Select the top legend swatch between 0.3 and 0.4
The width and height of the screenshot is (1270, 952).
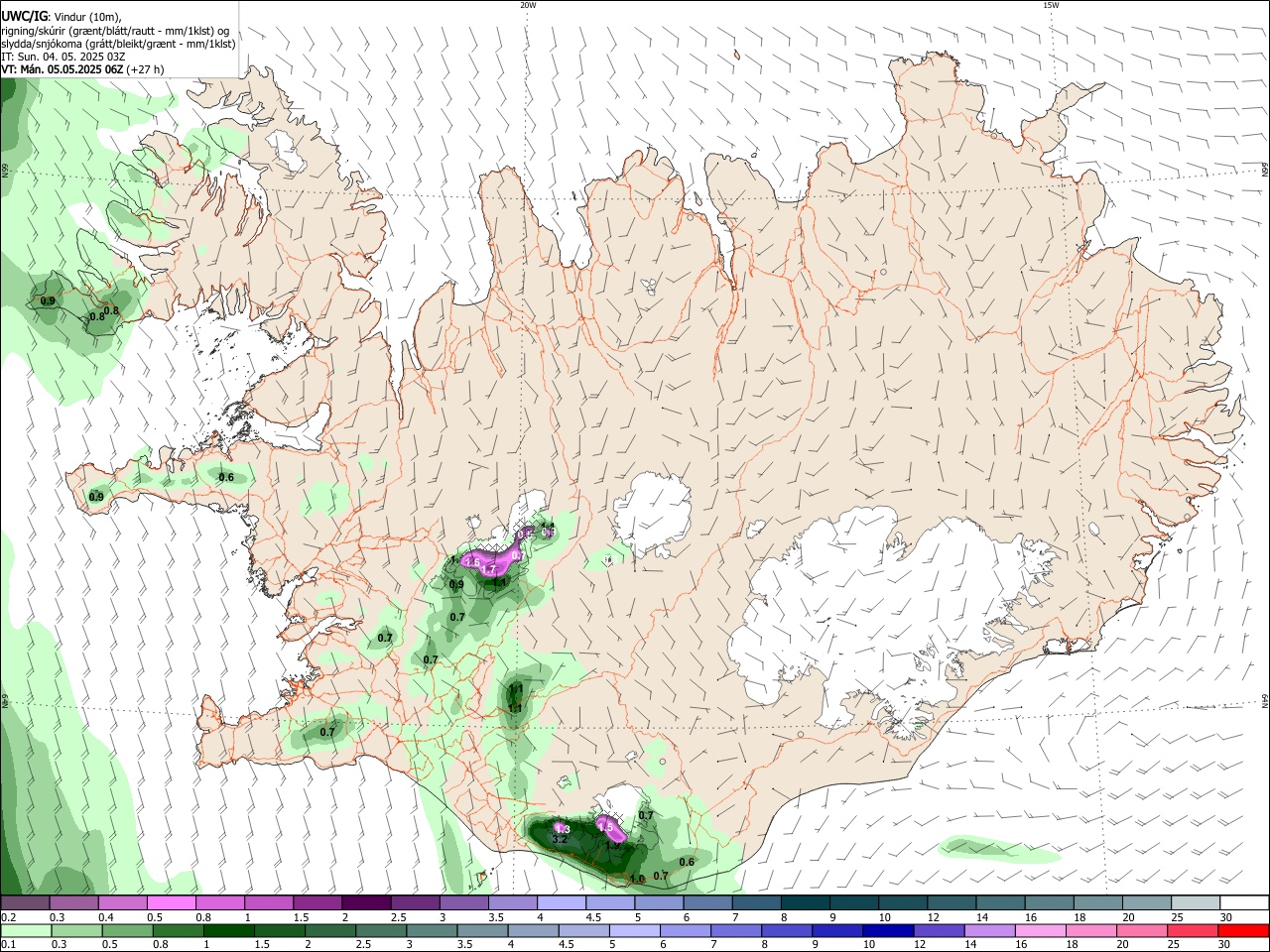point(73,903)
